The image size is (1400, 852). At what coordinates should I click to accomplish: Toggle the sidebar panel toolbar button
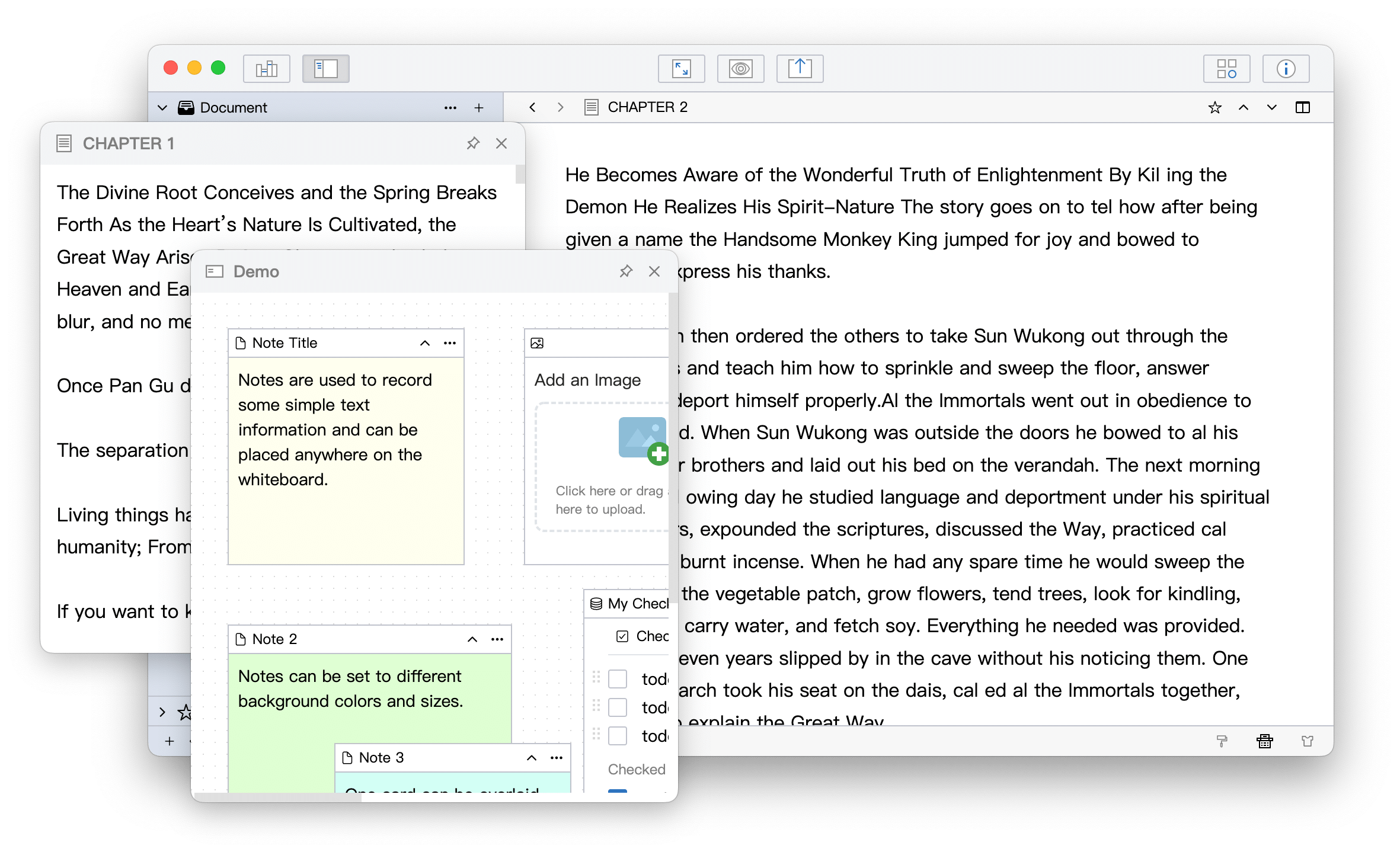click(x=325, y=69)
